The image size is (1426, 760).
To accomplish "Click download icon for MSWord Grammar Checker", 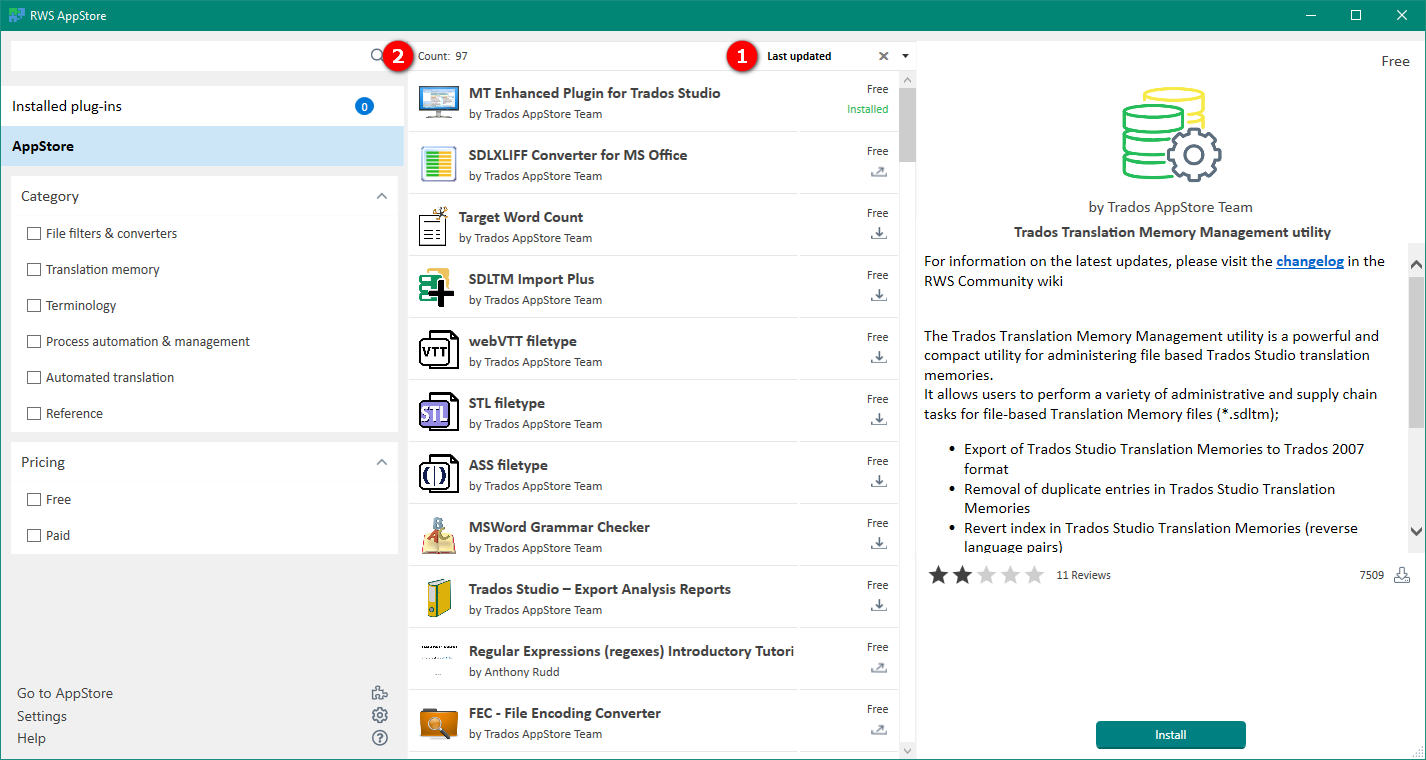I will 878,544.
